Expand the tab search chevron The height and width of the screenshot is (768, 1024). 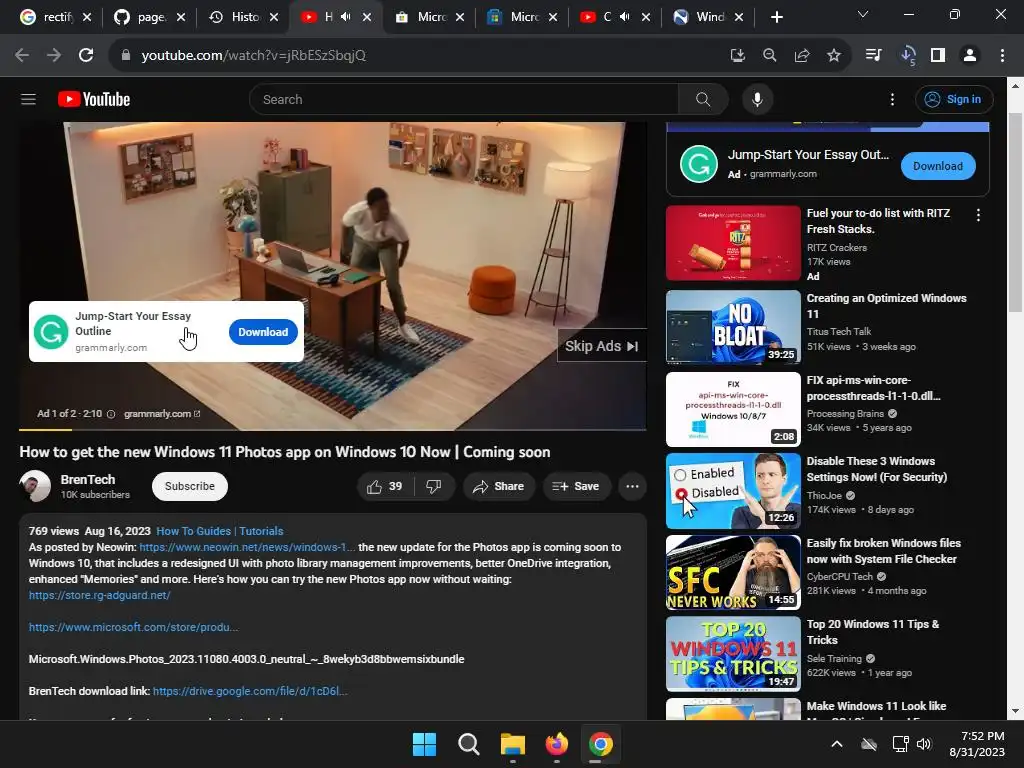point(863,14)
